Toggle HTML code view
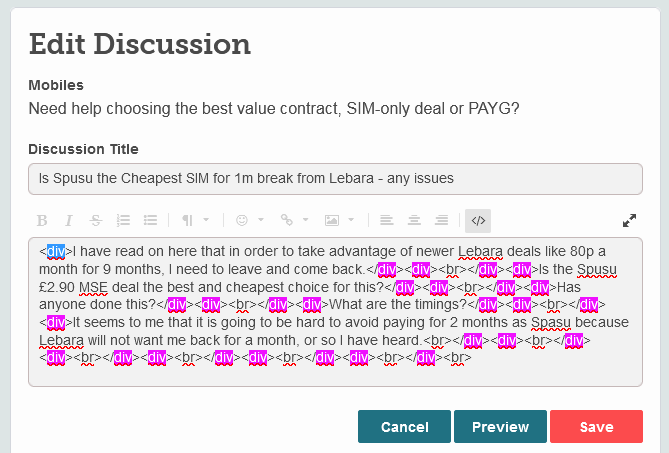The height and width of the screenshot is (453, 669). coord(478,220)
